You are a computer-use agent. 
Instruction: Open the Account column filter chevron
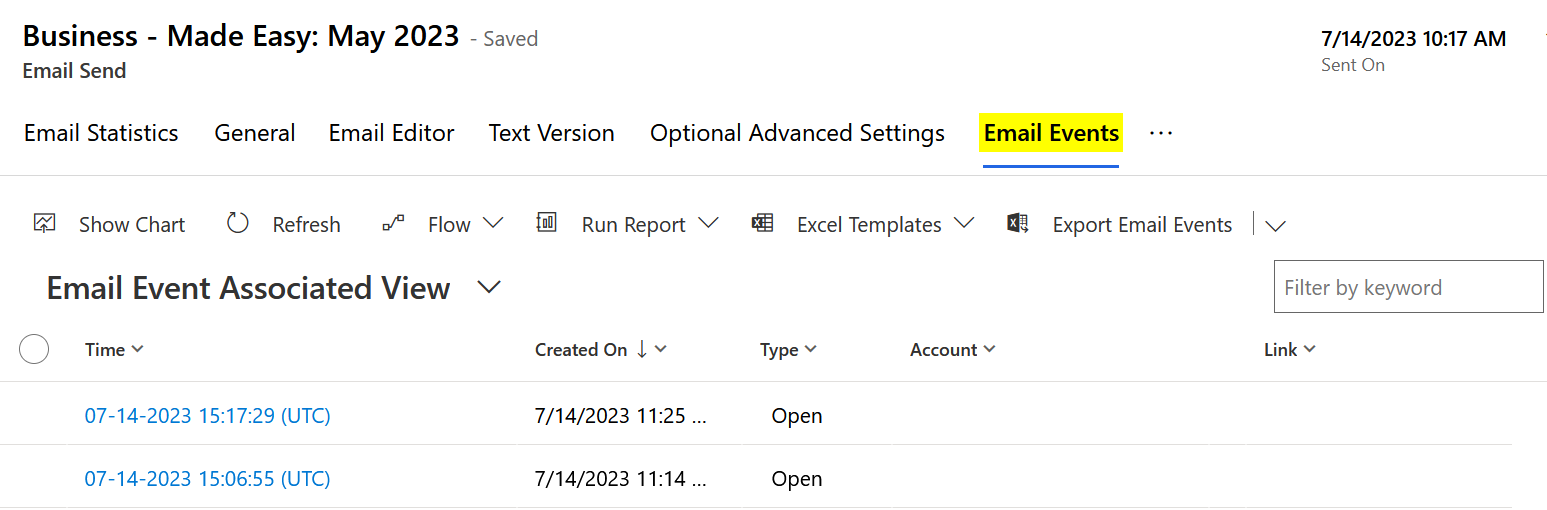[x=989, y=349]
